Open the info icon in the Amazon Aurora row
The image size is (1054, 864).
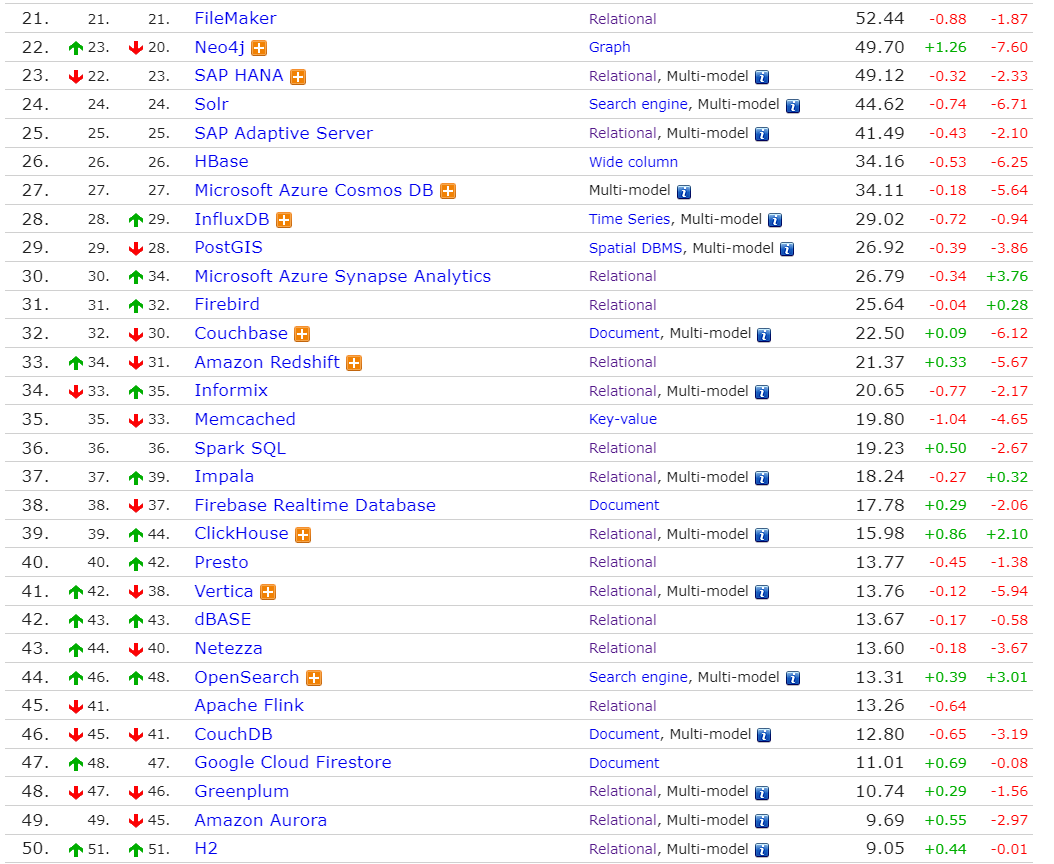coord(762,821)
